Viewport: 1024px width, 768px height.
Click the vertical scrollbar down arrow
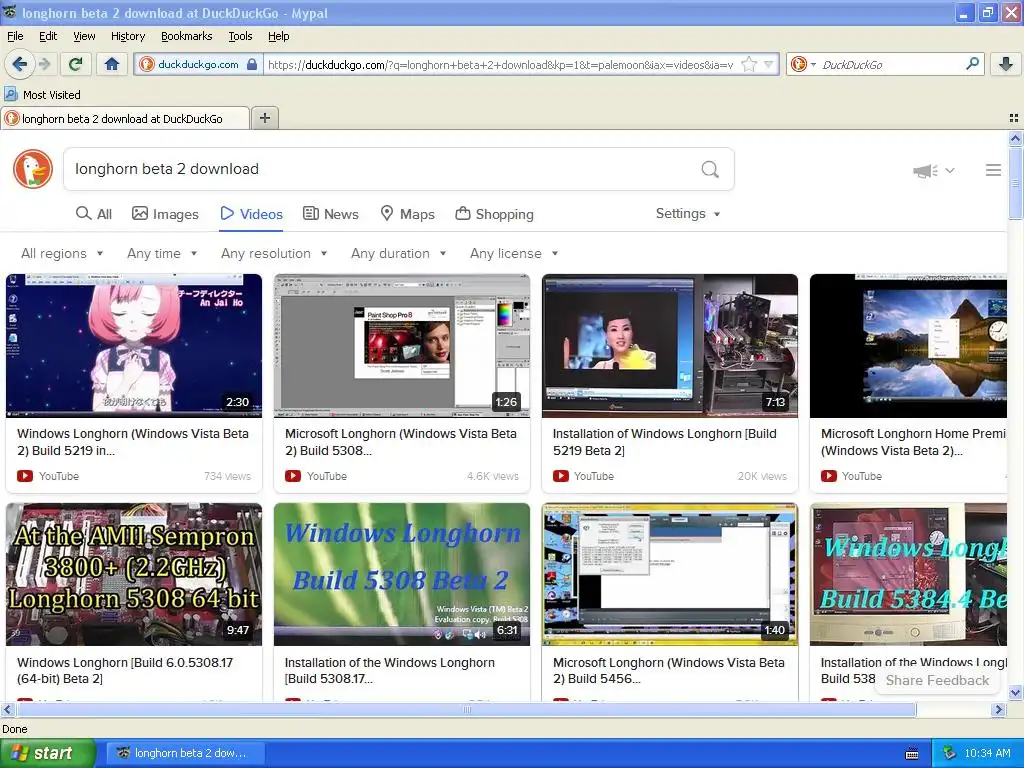[x=1015, y=692]
